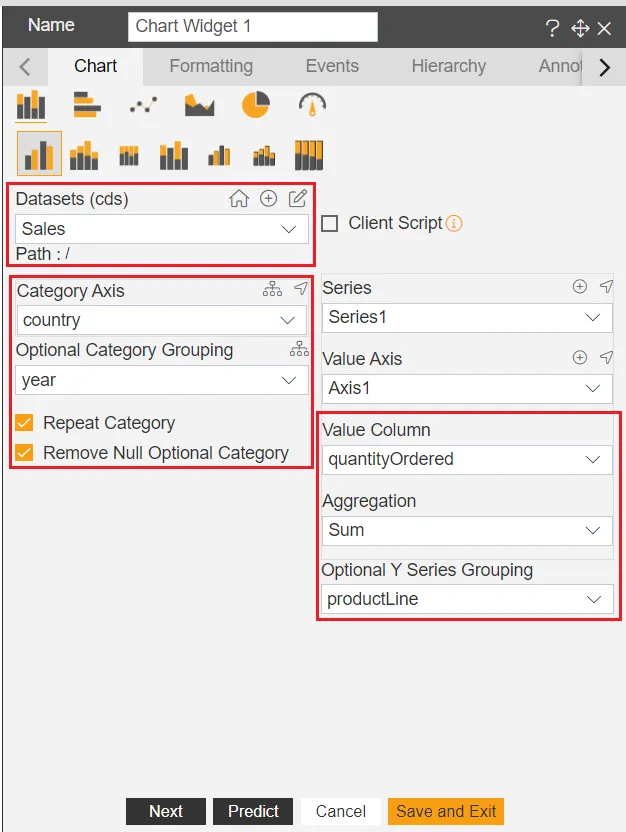Click the help question mark icon

[552, 28]
